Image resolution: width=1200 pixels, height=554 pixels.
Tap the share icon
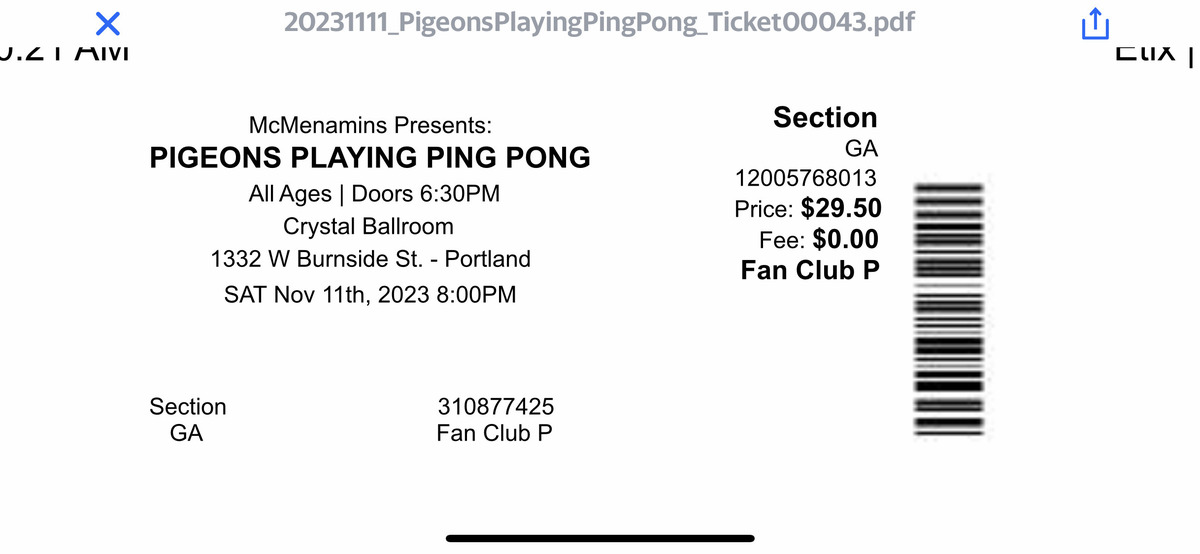click(1095, 23)
